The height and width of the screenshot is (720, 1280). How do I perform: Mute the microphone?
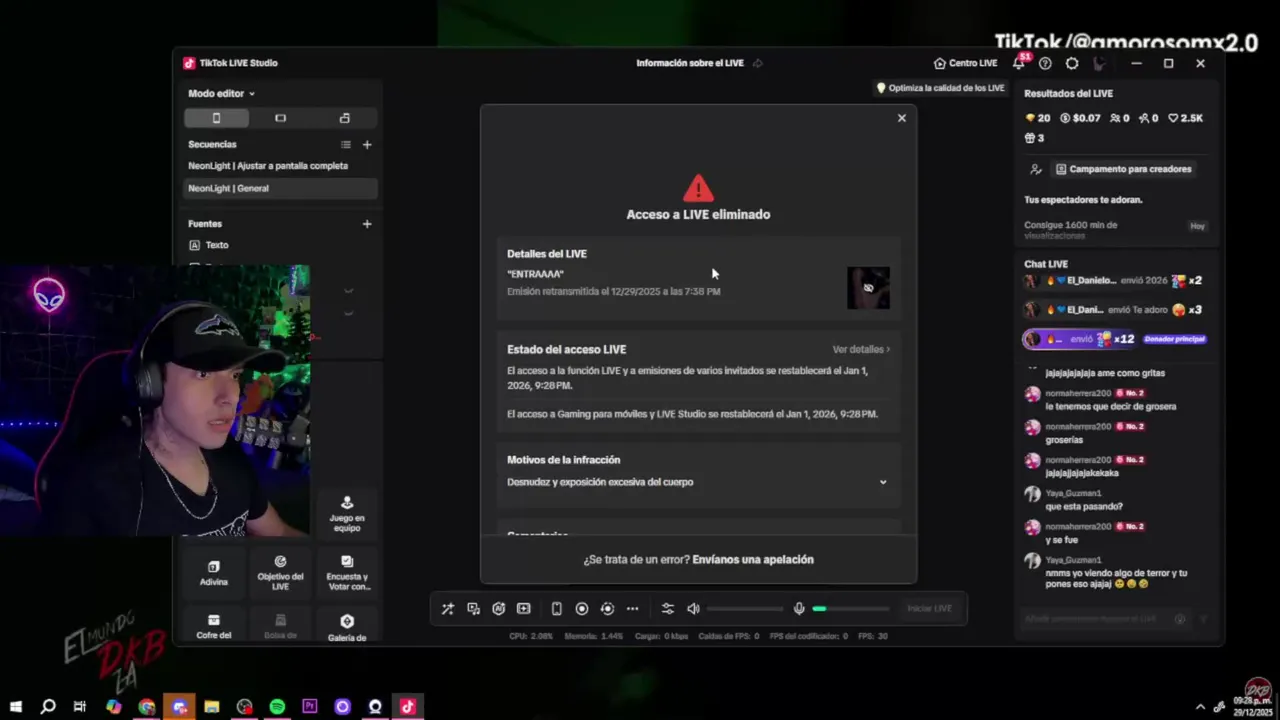(799, 608)
